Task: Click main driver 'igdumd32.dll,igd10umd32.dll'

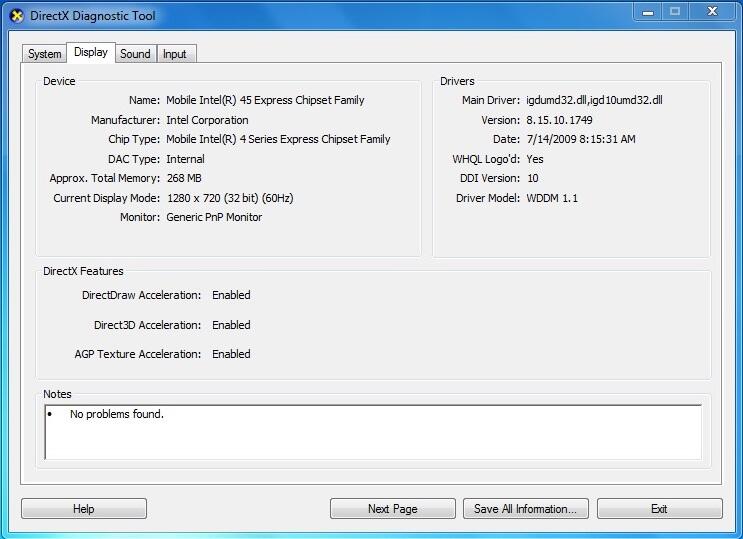Action: [594, 100]
